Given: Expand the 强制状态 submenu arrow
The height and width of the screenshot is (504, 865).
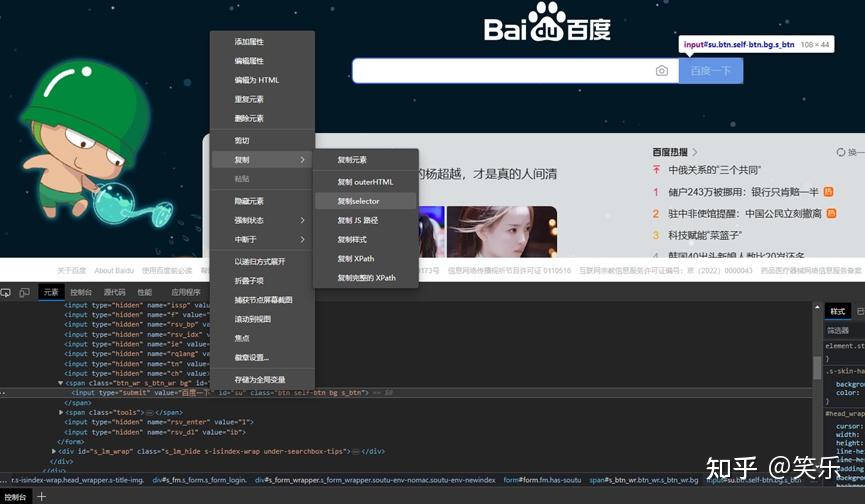Looking at the screenshot, I should (302, 221).
